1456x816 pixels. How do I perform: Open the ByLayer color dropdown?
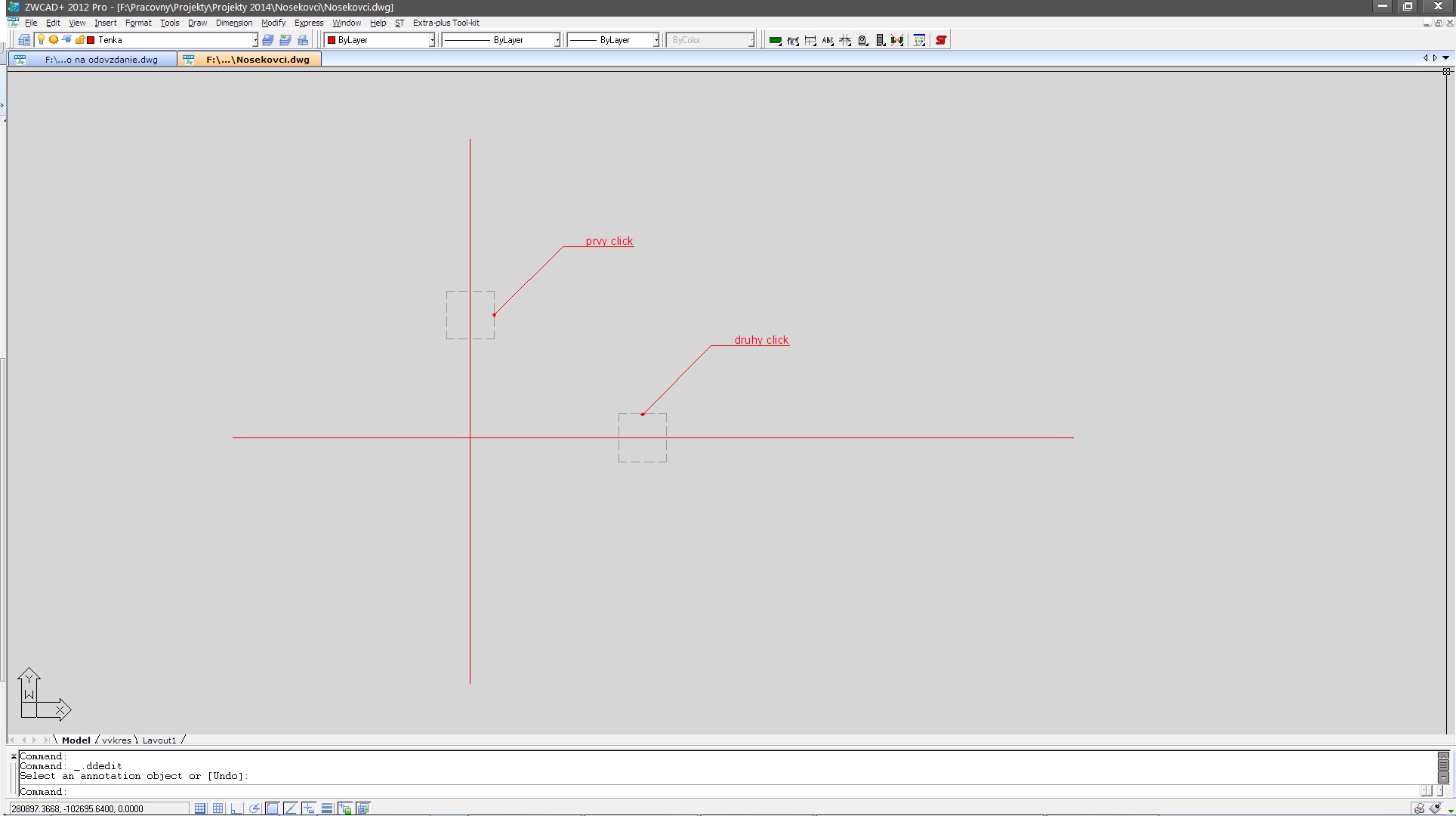[x=432, y=40]
